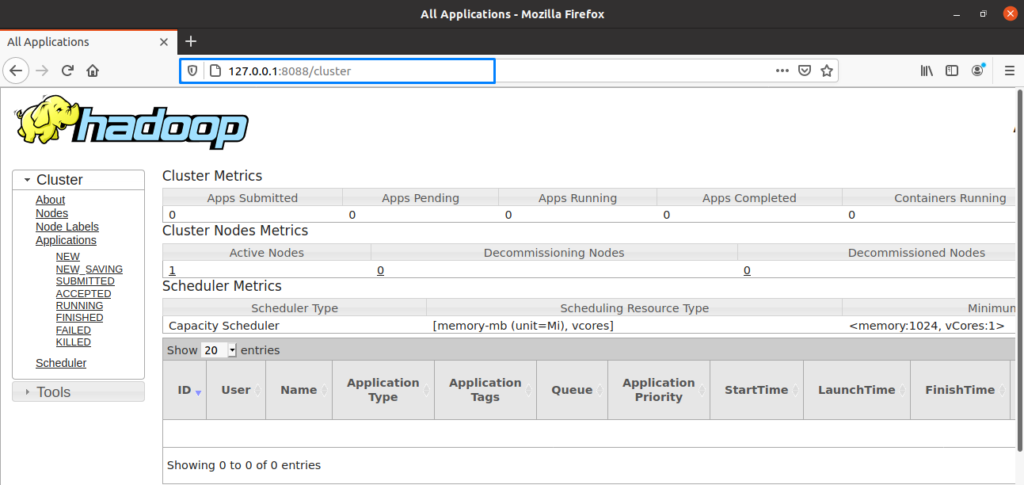1024x485 pixels.
Task: Open a new browser tab
Action: (191, 41)
